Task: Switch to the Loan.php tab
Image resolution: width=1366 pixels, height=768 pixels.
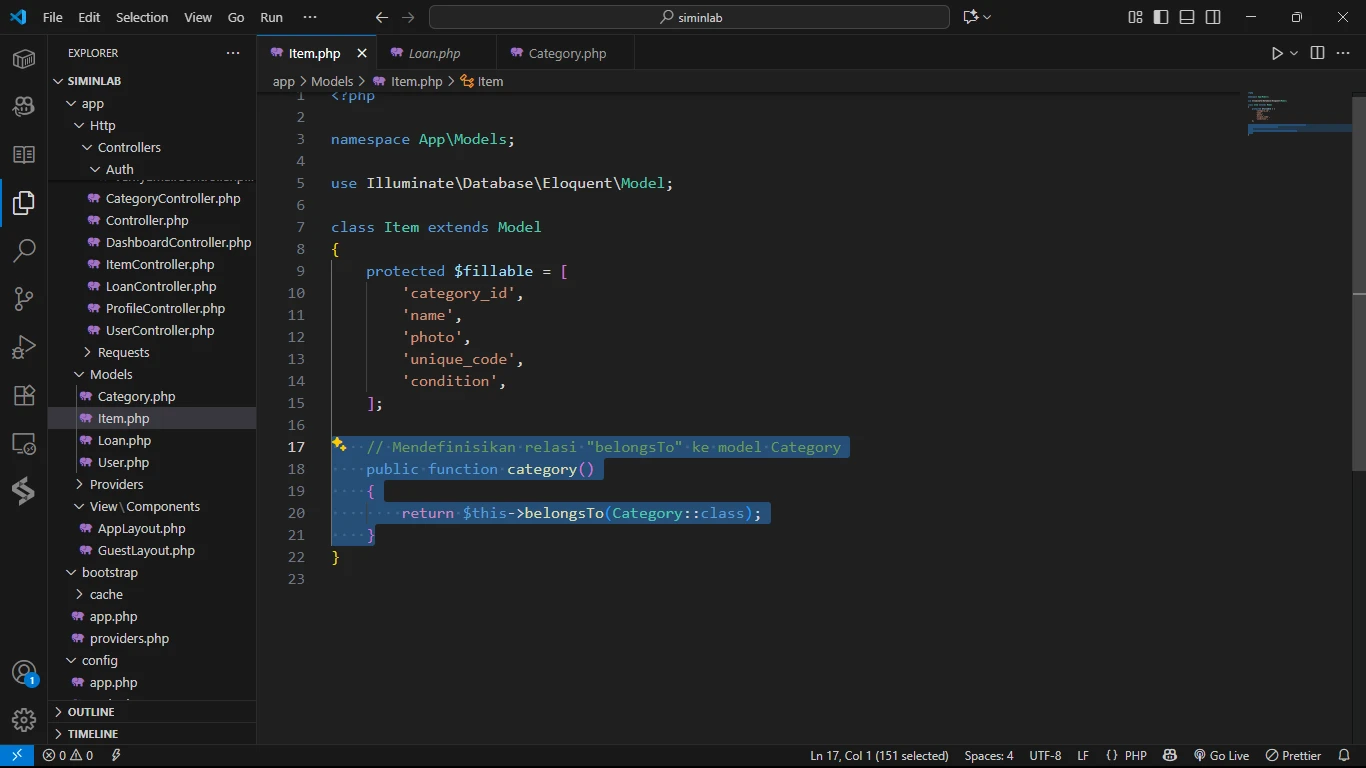Action: (434, 53)
